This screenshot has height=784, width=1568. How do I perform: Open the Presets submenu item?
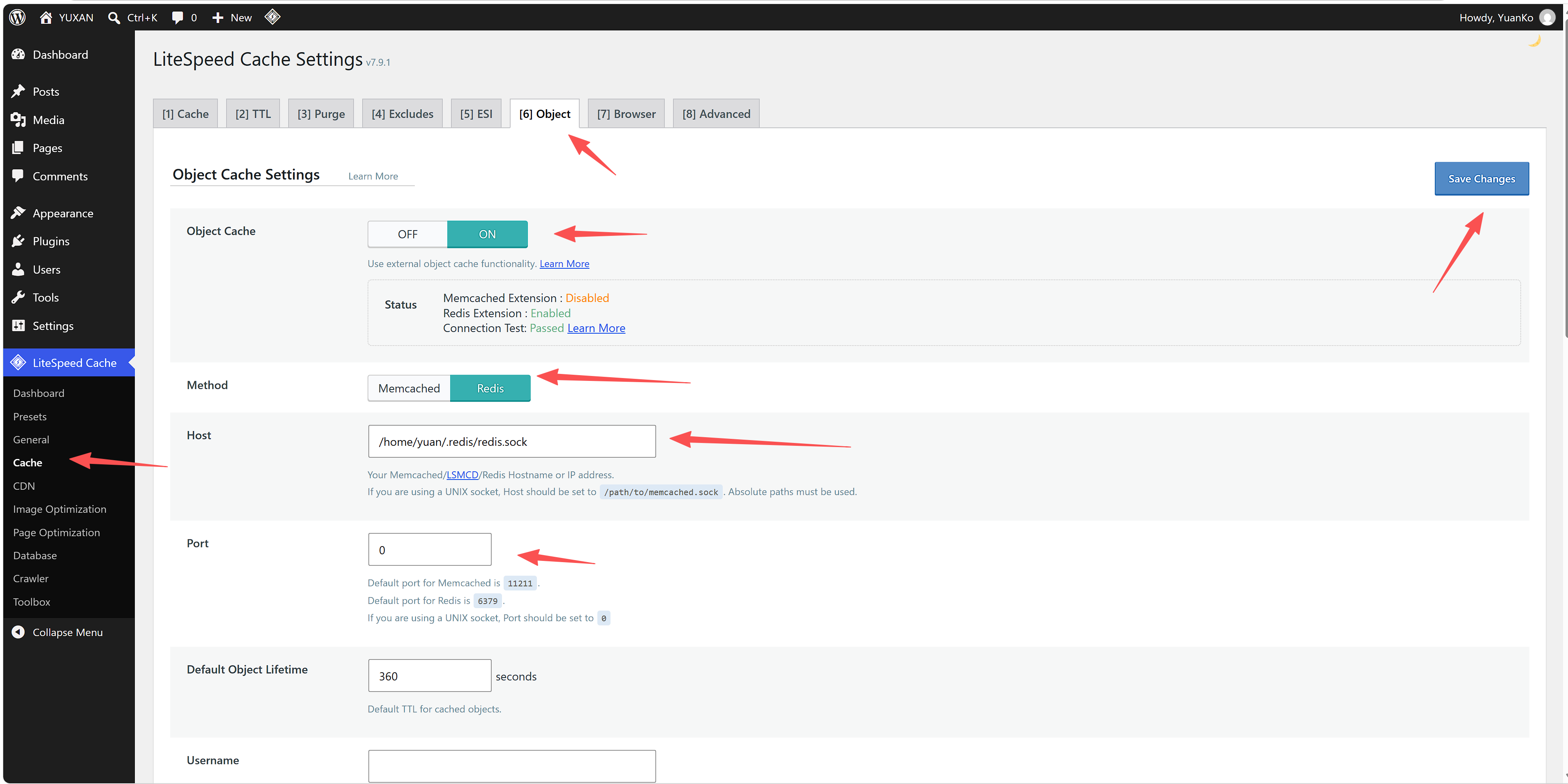[30, 417]
